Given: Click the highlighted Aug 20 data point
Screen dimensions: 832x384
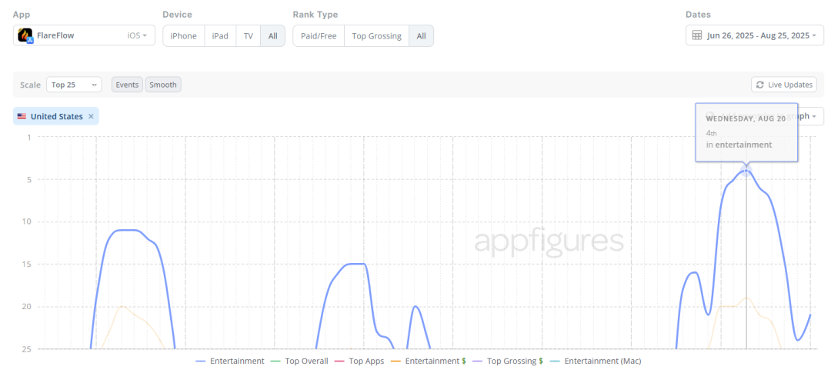Looking at the screenshot, I should click(746, 171).
